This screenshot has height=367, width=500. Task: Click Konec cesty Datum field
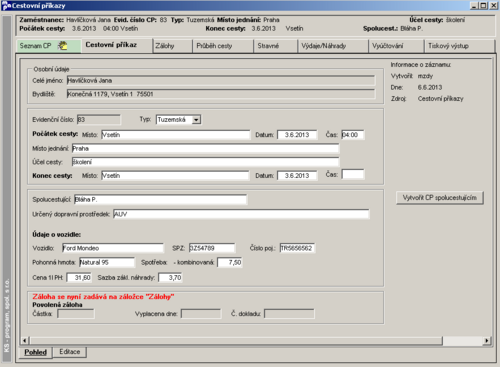297,176
